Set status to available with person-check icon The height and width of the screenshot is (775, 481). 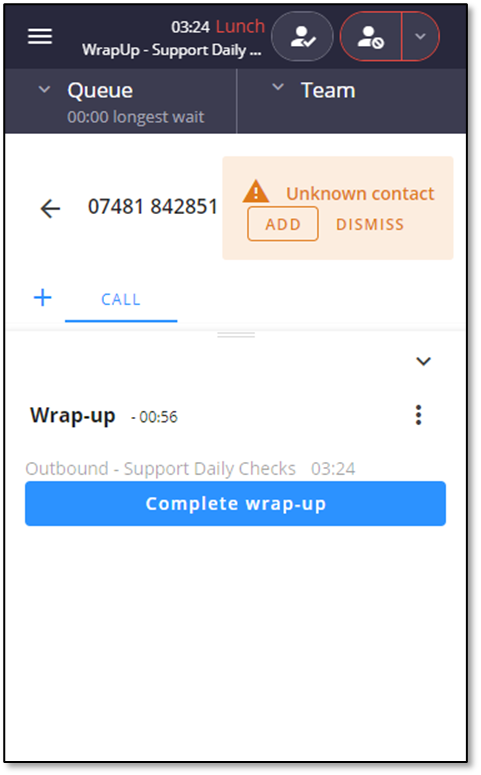point(303,37)
